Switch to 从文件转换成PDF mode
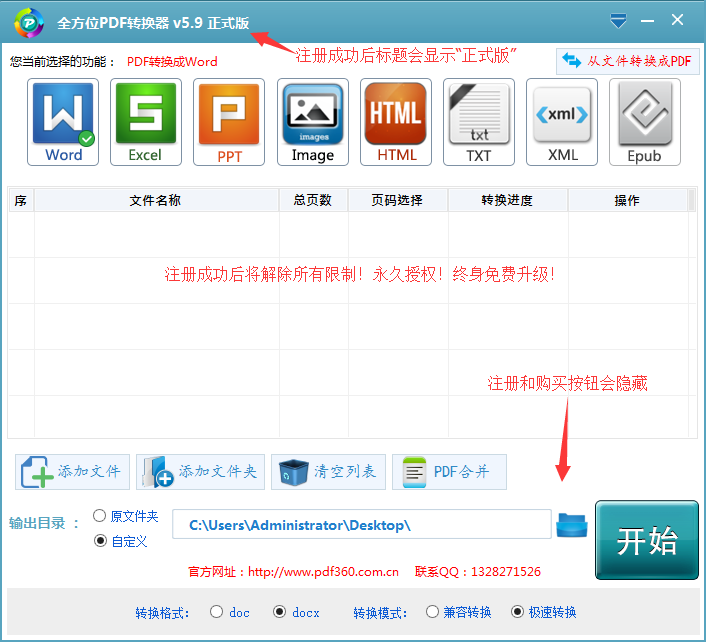Screen dimensions: 706x642 tap(628, 61)
